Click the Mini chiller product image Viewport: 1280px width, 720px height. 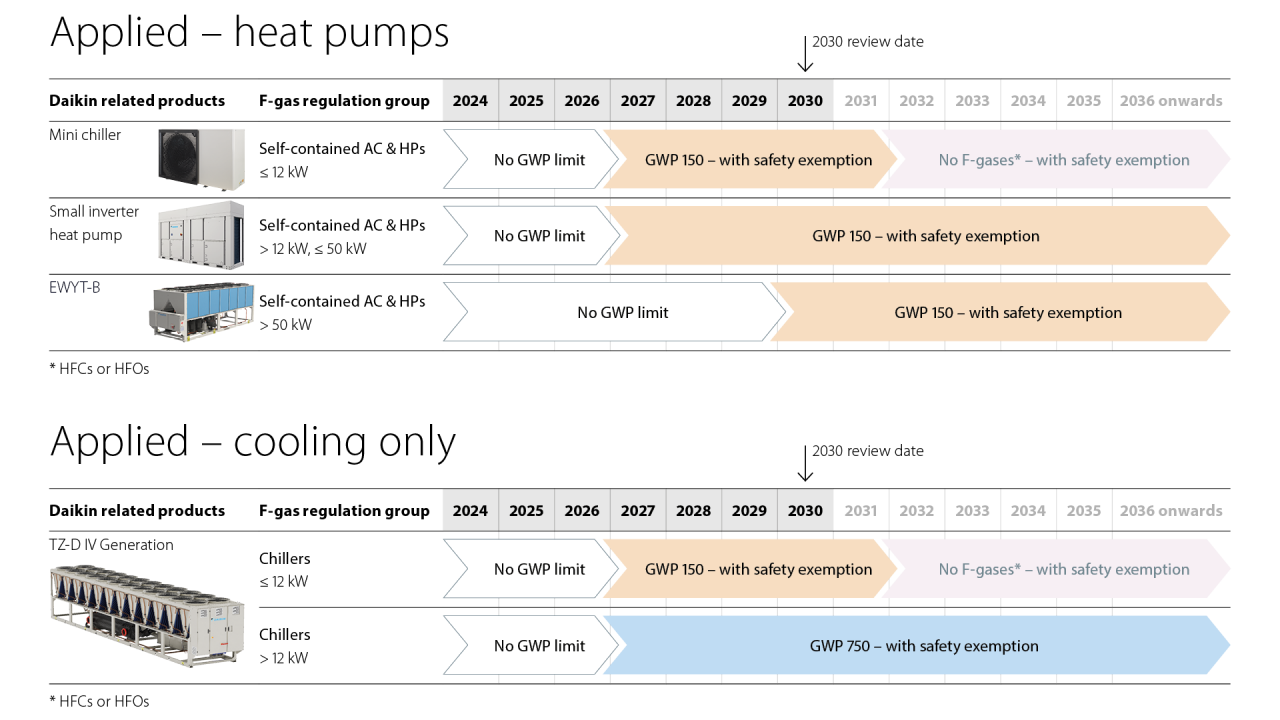[200, 159]
